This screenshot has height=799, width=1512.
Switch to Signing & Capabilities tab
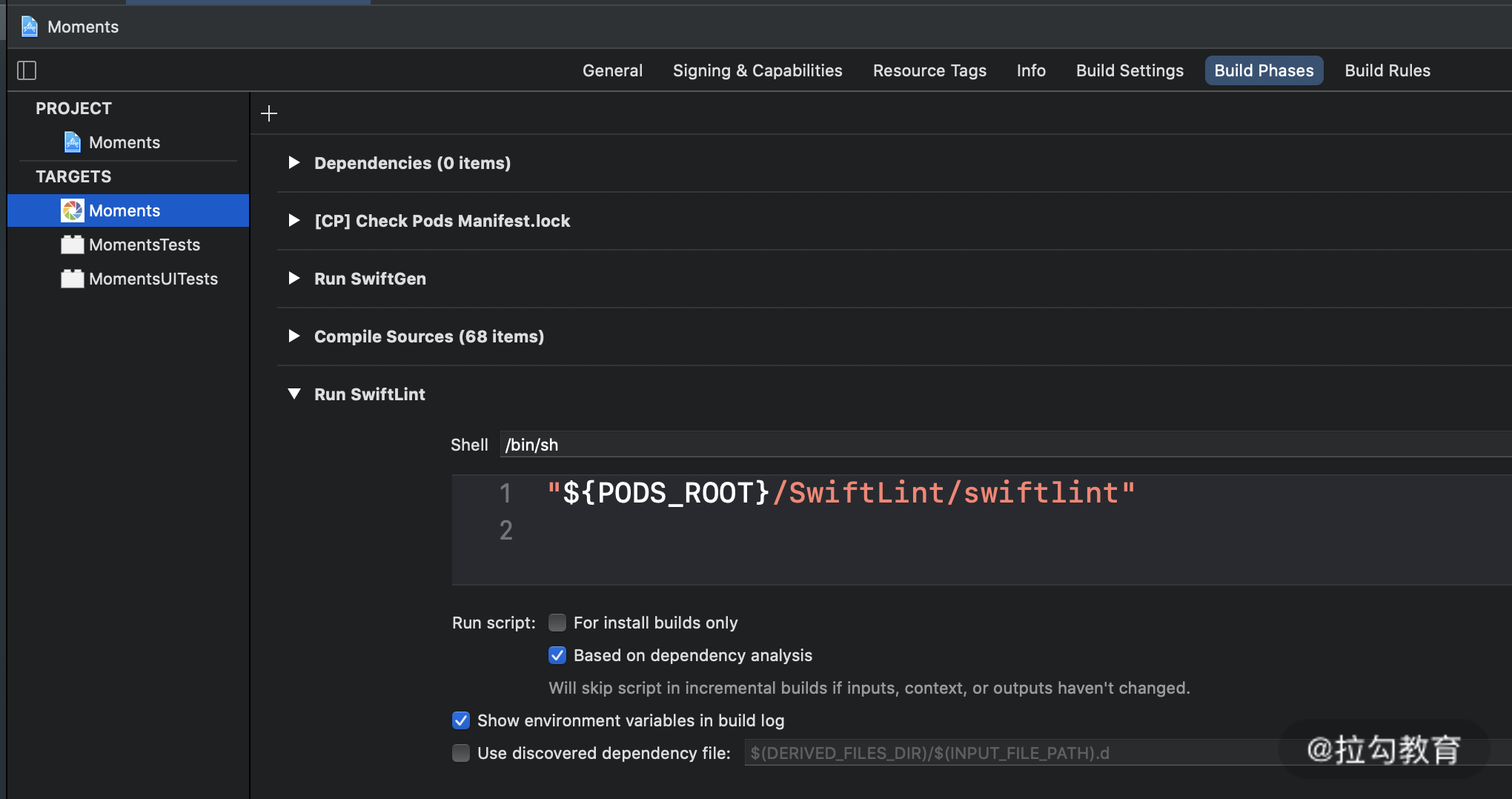click(757, 70)
